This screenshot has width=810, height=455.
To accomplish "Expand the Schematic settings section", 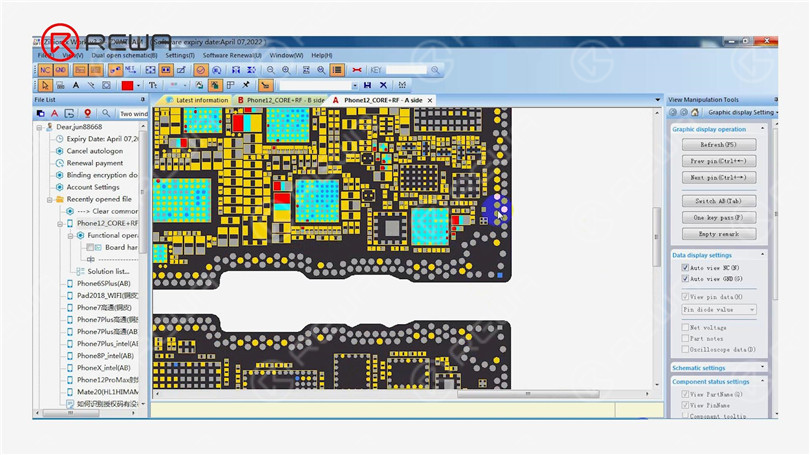I will (762, 367).
